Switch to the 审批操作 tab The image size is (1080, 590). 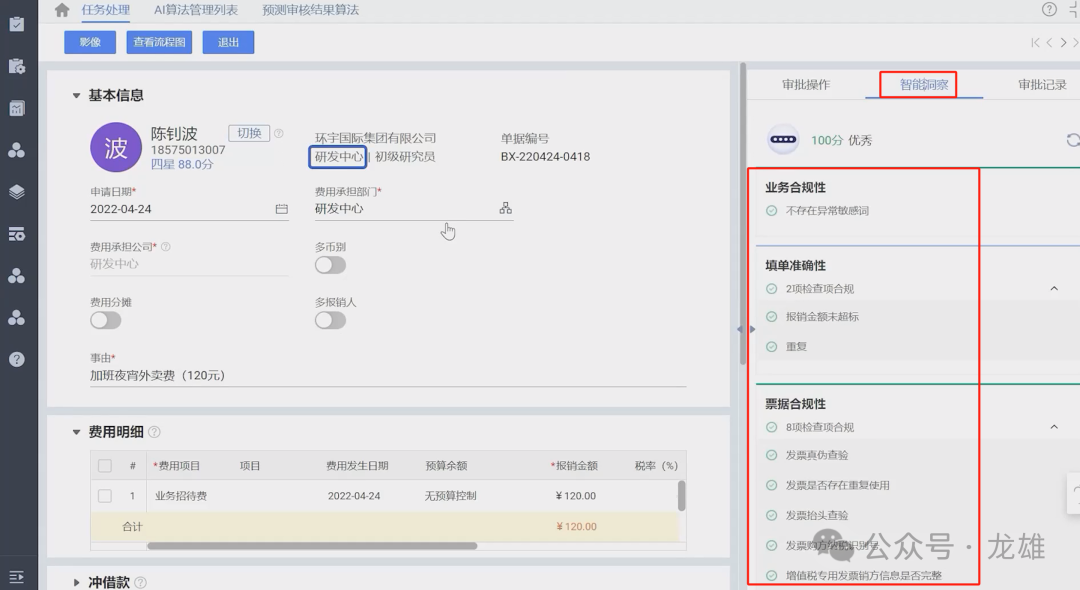pyautogui.click(x=806, y=85)
